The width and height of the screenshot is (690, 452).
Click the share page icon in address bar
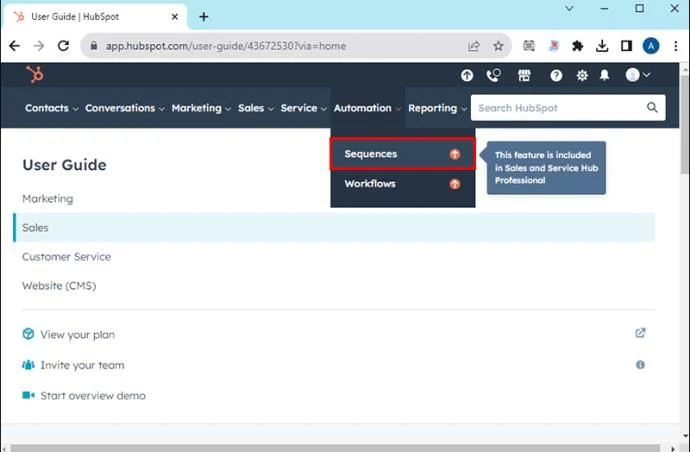tap(473, 46)
